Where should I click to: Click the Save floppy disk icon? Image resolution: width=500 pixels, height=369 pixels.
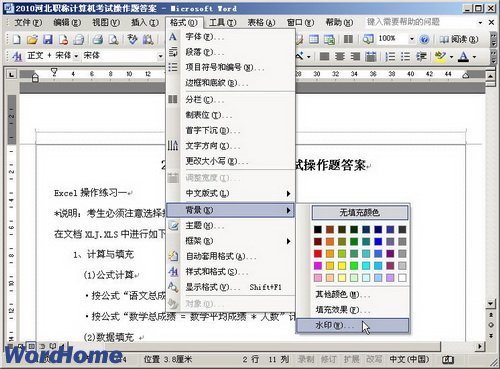point(48,40)
